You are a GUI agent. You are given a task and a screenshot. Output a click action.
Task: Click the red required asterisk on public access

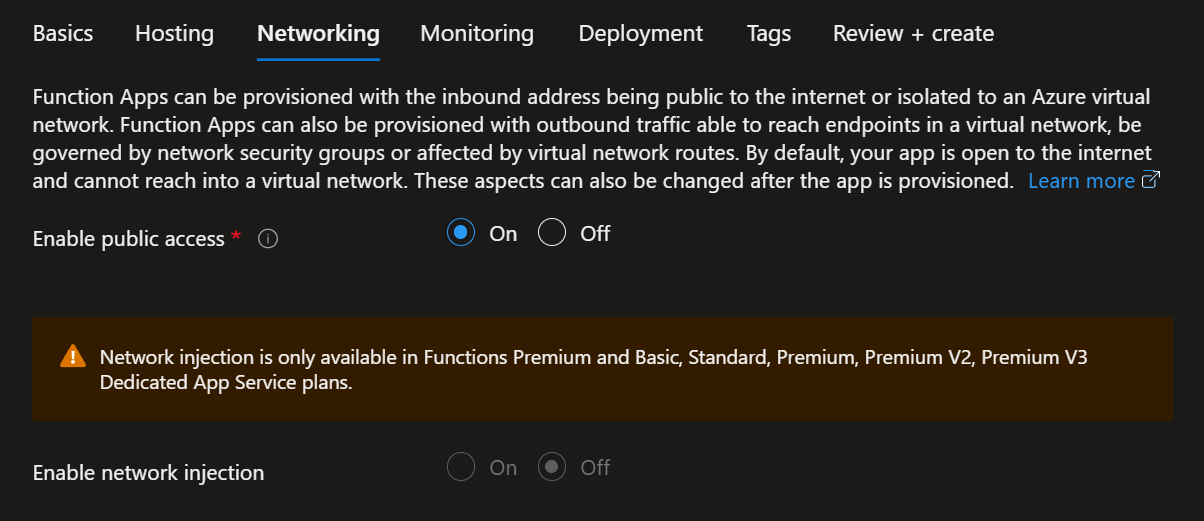click(236, 237)
